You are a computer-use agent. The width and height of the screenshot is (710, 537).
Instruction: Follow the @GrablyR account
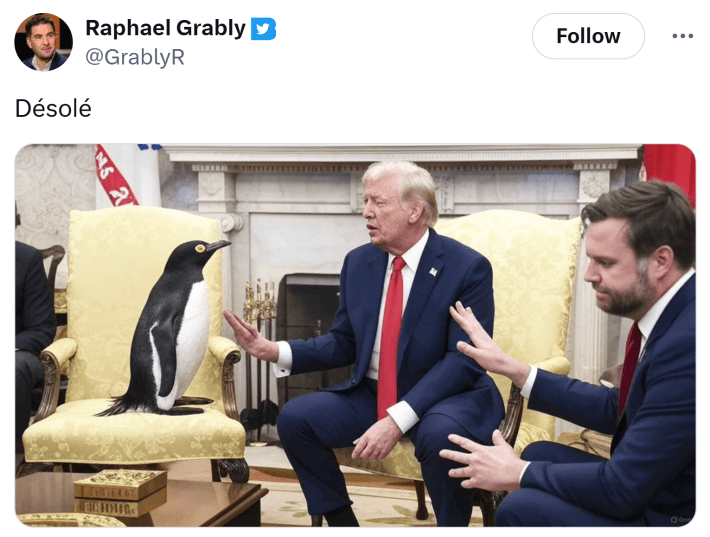[588, 36]
